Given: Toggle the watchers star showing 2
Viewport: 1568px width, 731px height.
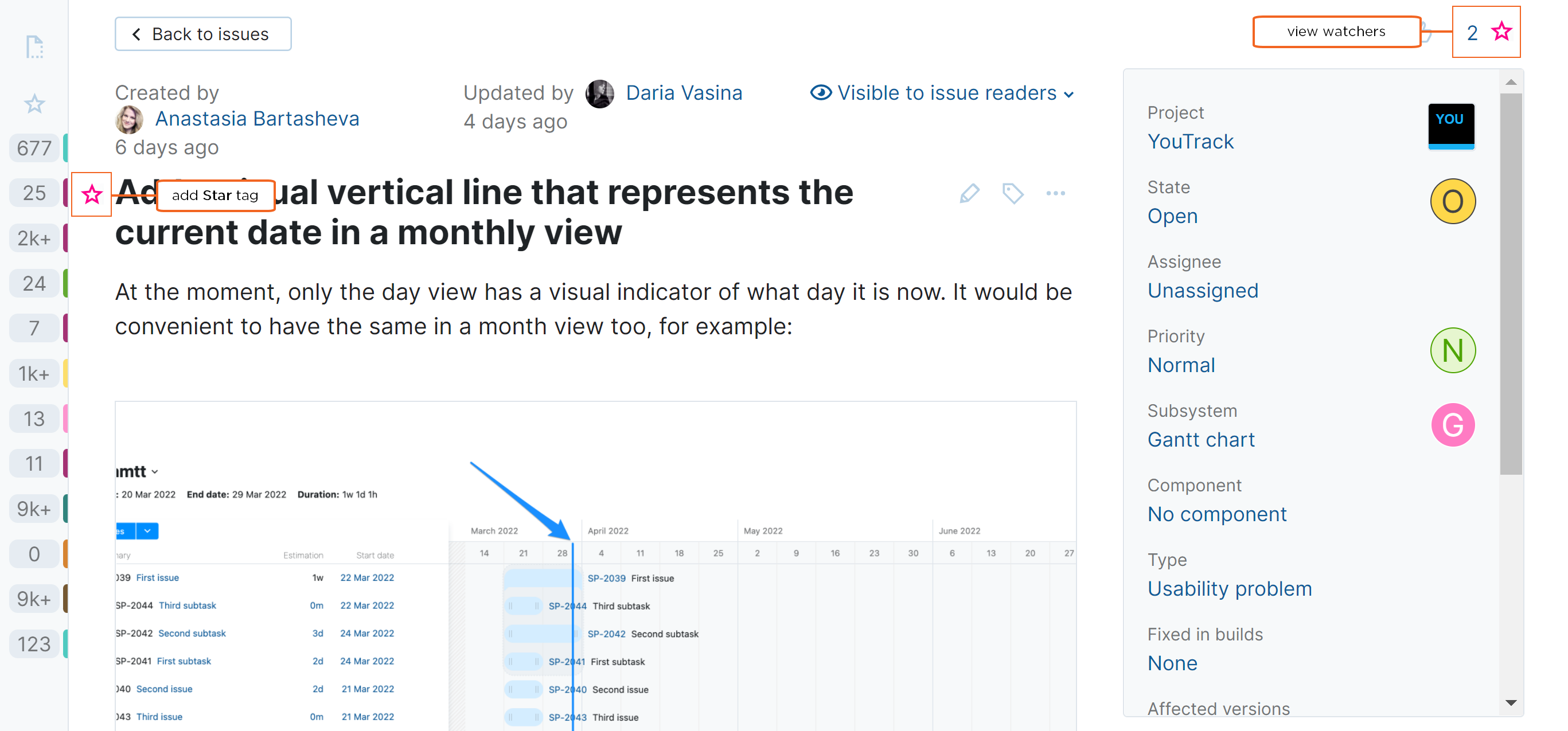Looking at the screenshot, I should point(1501,32).
